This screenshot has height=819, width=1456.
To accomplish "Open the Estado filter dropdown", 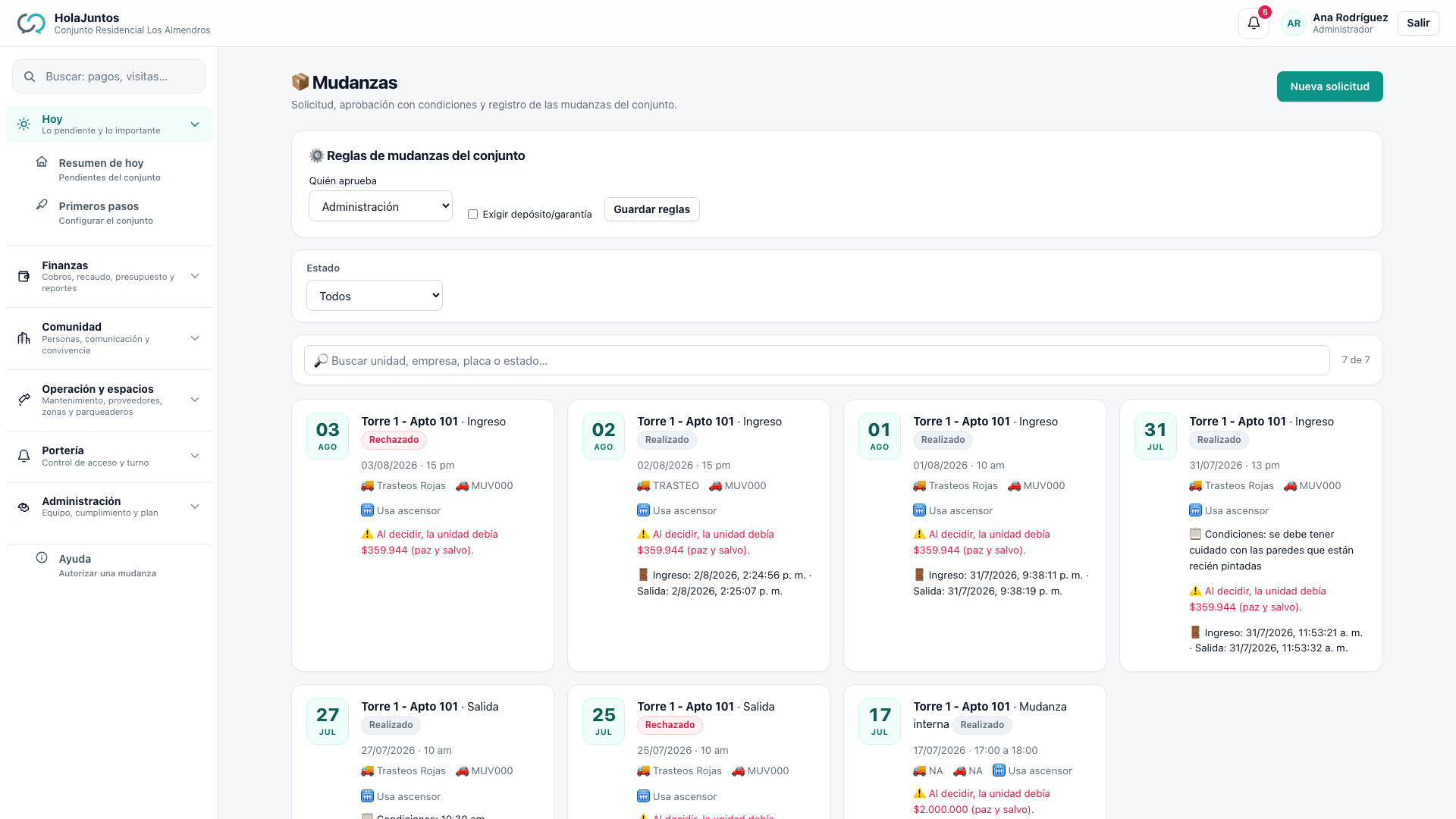I will 375,296.
